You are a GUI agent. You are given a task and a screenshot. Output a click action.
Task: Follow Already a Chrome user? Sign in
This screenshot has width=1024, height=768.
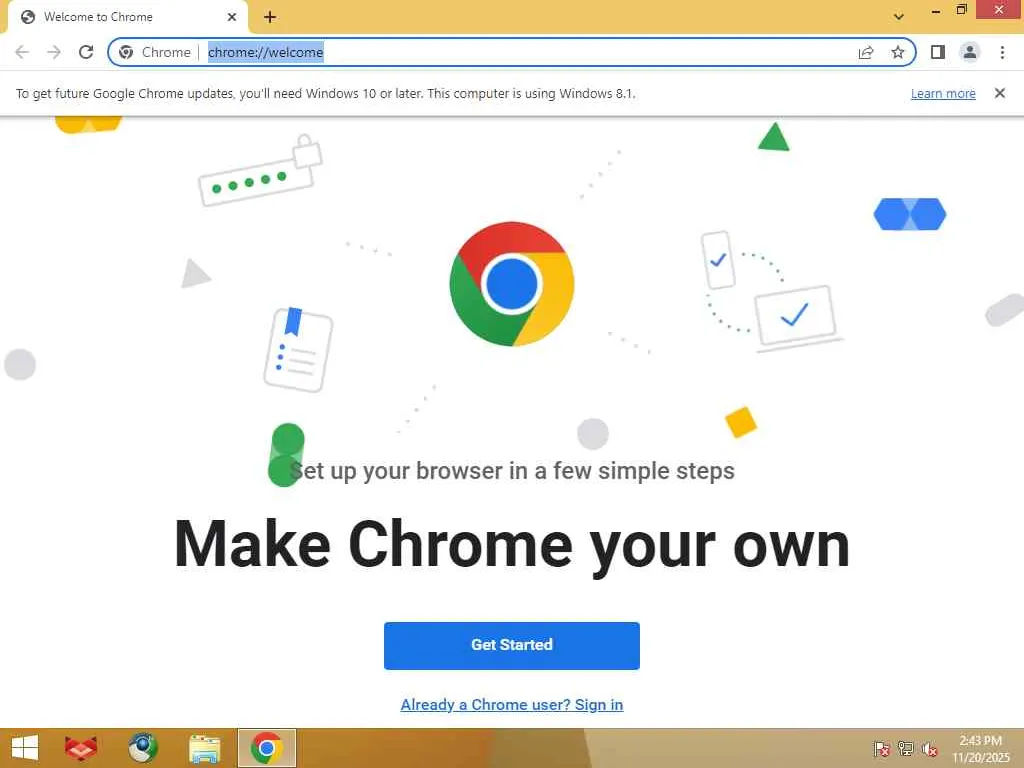coord(511,705)
